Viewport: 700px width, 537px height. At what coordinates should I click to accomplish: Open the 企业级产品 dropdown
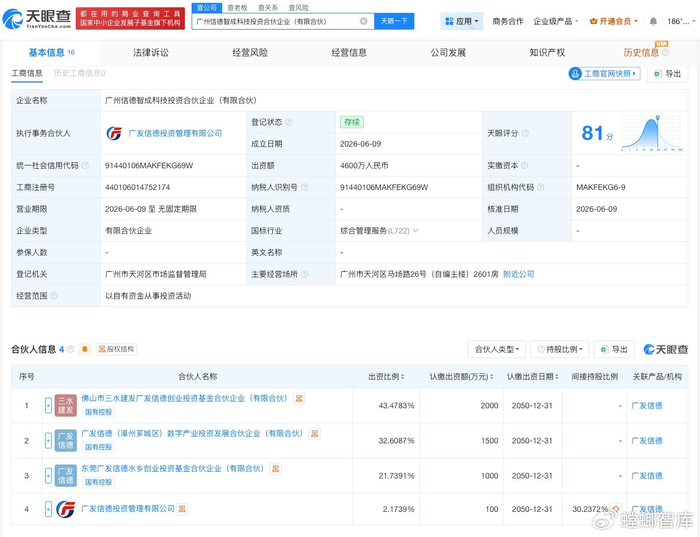click(x=555, y=21)
